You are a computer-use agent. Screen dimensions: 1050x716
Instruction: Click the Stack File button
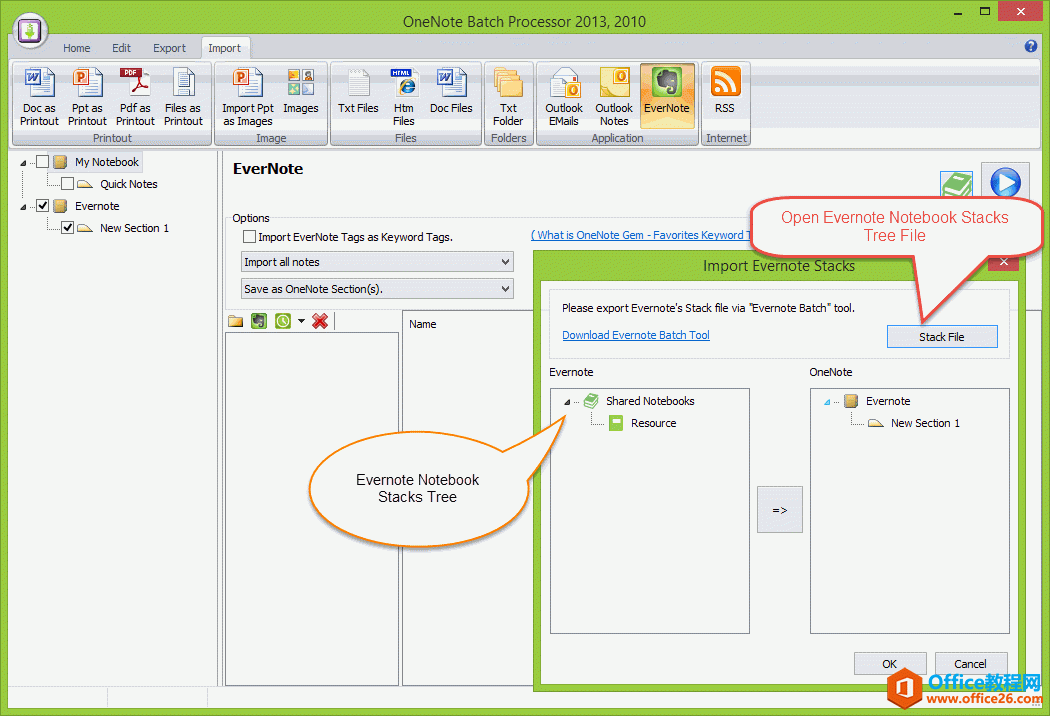click(x=941, y=336)
